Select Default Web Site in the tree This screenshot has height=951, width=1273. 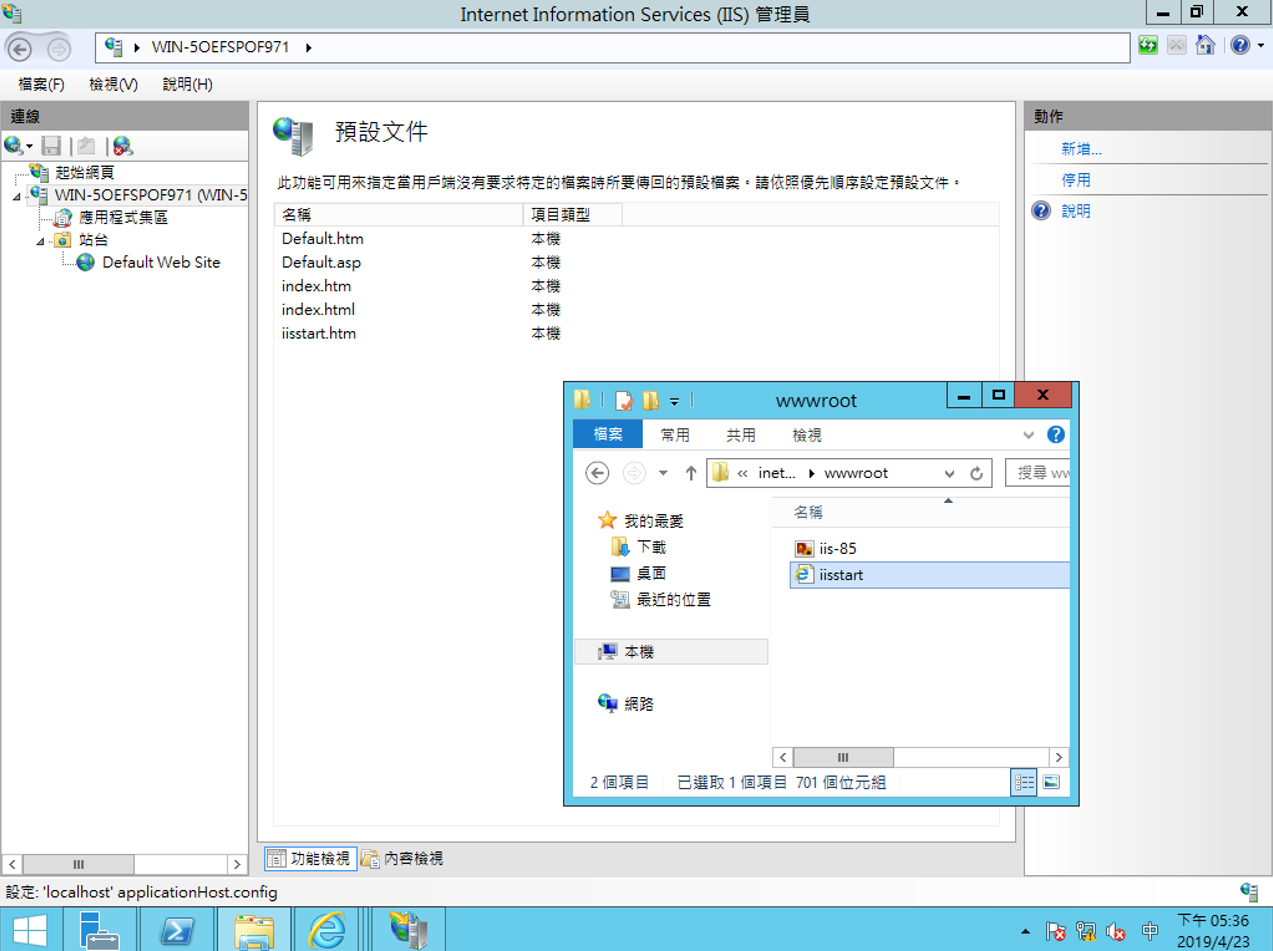click(x=161, y=262)
